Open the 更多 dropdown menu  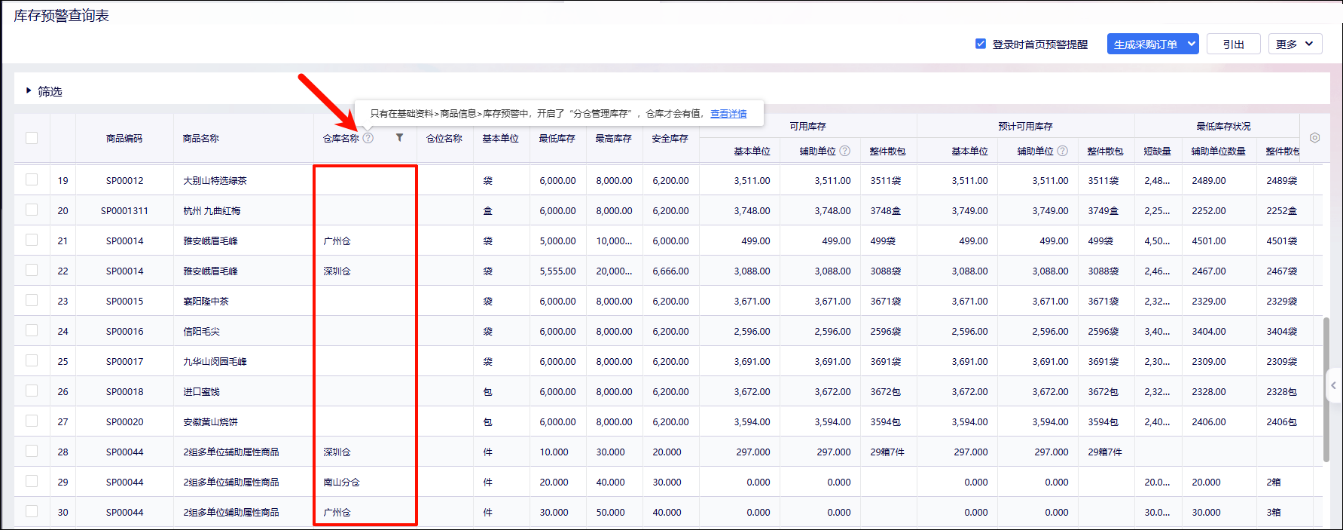pyautogui.click(x=1296, y=44)
